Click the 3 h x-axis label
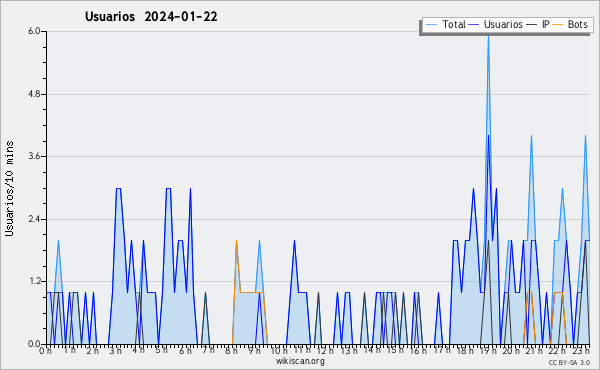The width and height of the screenshot is (600, 370). coord(116,351)
